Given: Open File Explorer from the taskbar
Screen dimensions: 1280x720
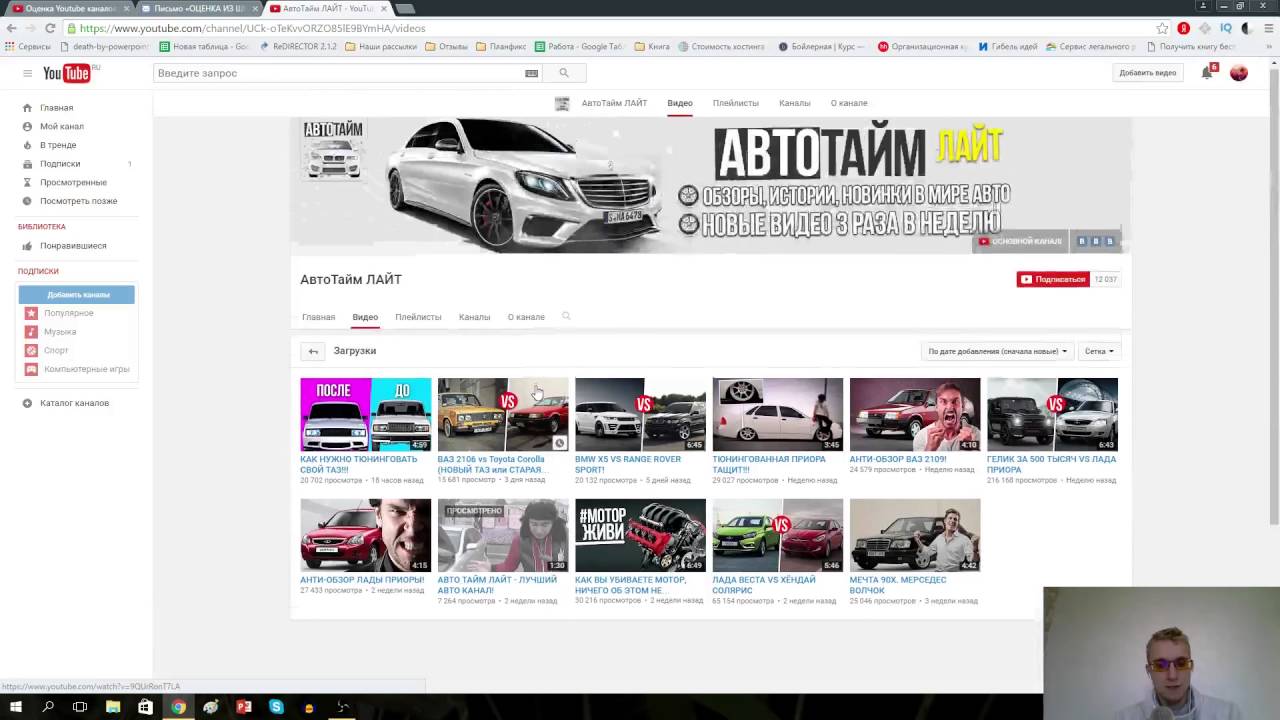Looking at the screenshot, I should click(113, 707).
